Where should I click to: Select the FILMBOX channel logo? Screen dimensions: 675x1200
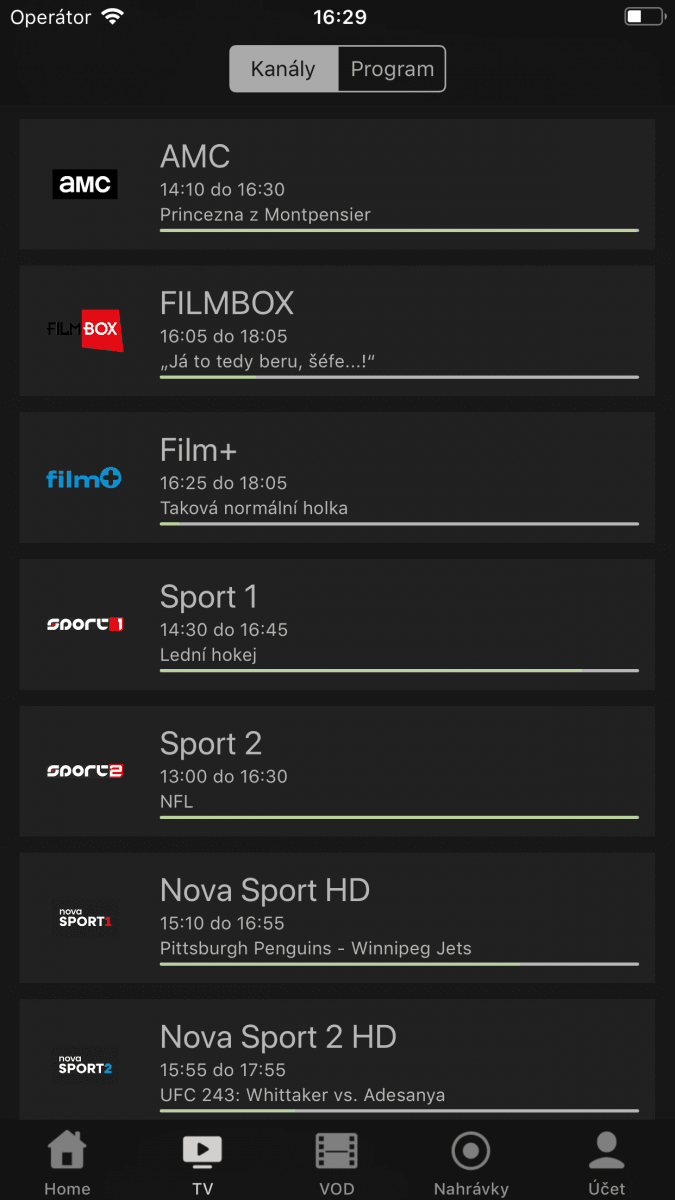pos(84,330)
